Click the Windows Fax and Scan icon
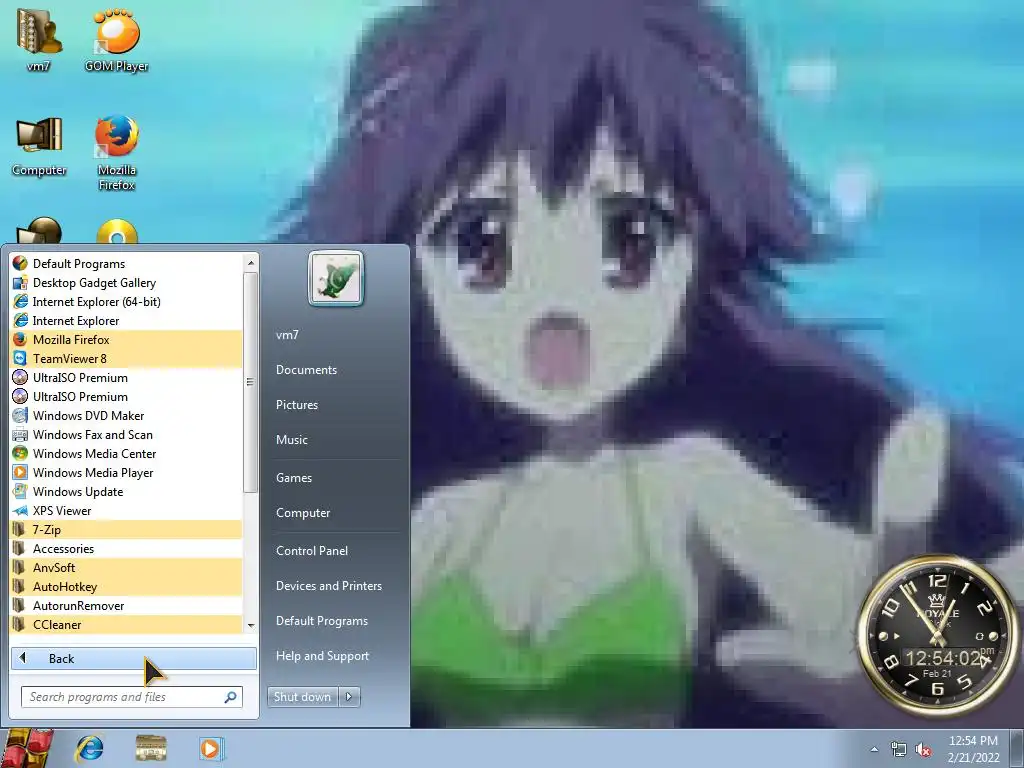1024x768 pixels. coord(20,434)
